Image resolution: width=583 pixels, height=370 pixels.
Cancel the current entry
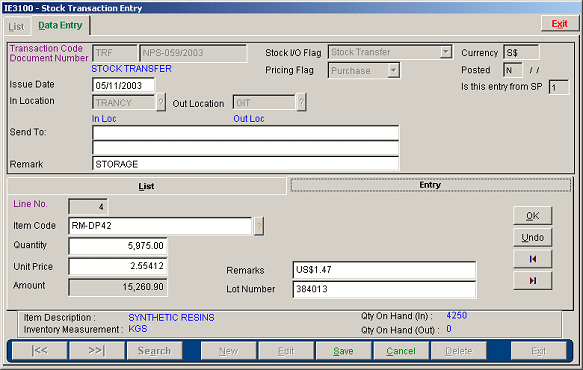401,351
